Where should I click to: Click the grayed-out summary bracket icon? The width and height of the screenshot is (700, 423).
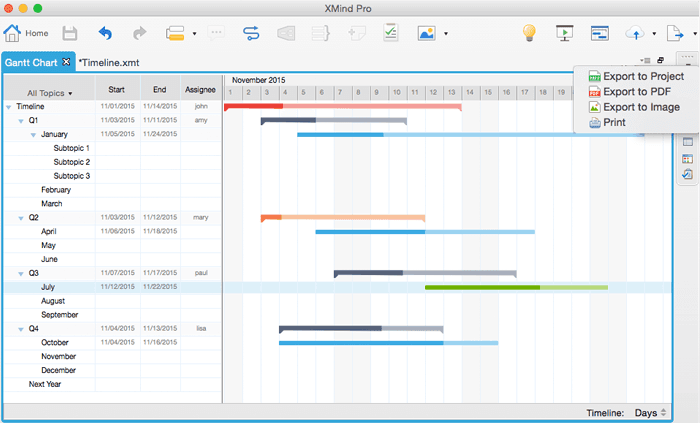click(x=321, y=33)
